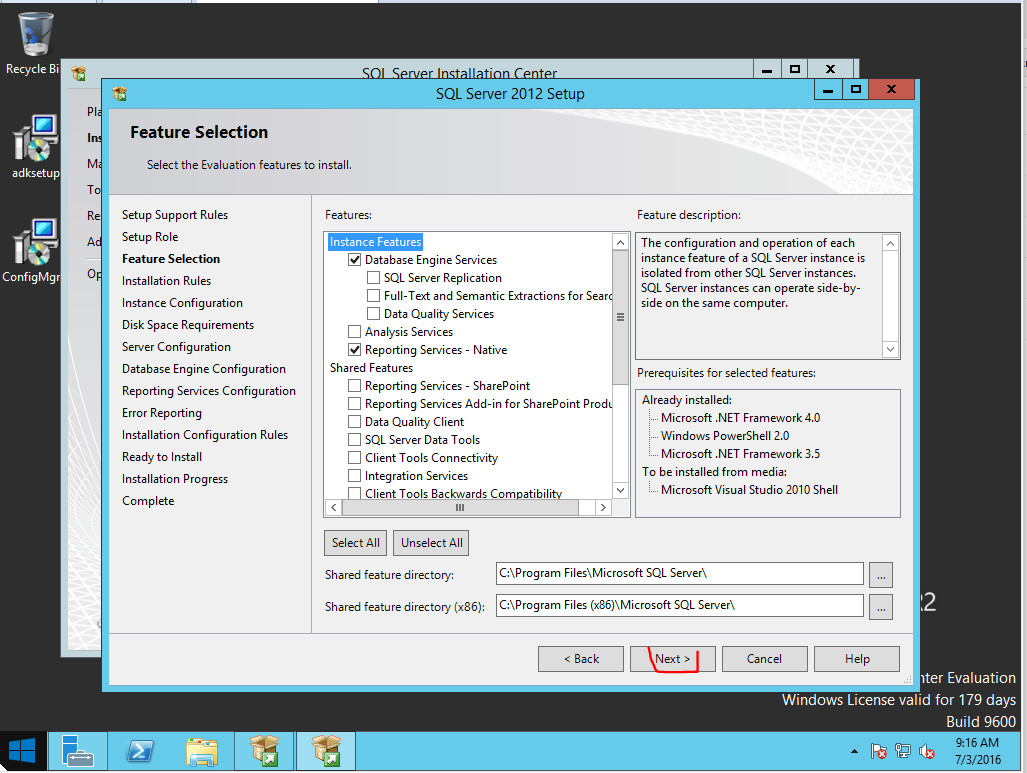Open the network tray icon
1027x773 pixels.
click(903, 751)
